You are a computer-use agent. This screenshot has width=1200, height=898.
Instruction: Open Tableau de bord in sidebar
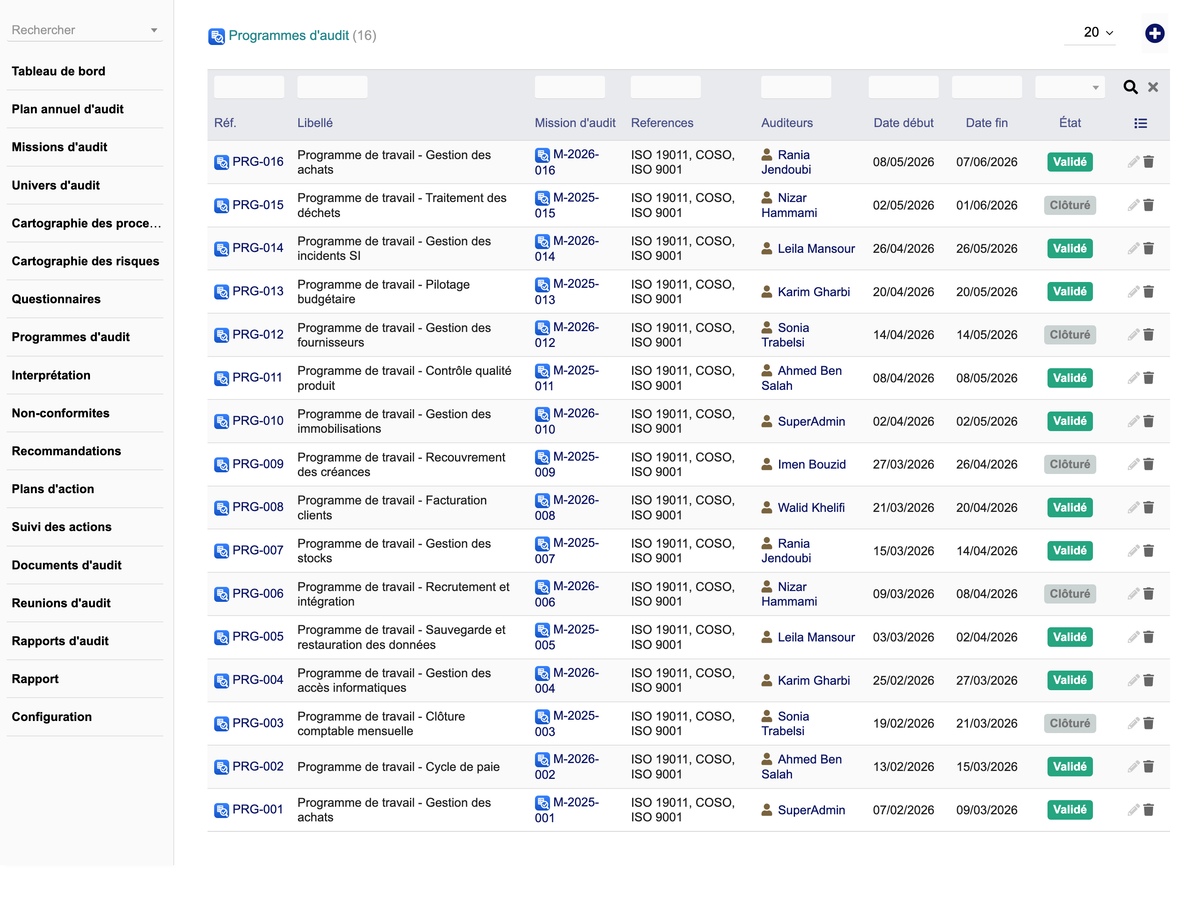tap(58, 71)
